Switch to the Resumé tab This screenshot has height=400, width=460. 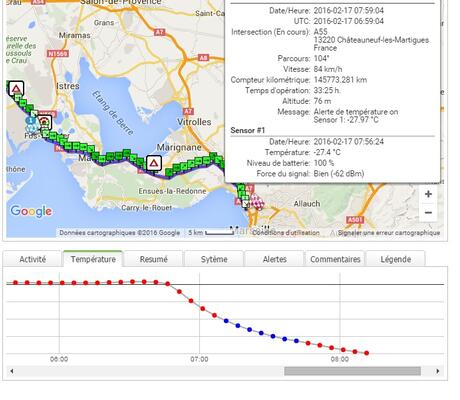(153, 259)
